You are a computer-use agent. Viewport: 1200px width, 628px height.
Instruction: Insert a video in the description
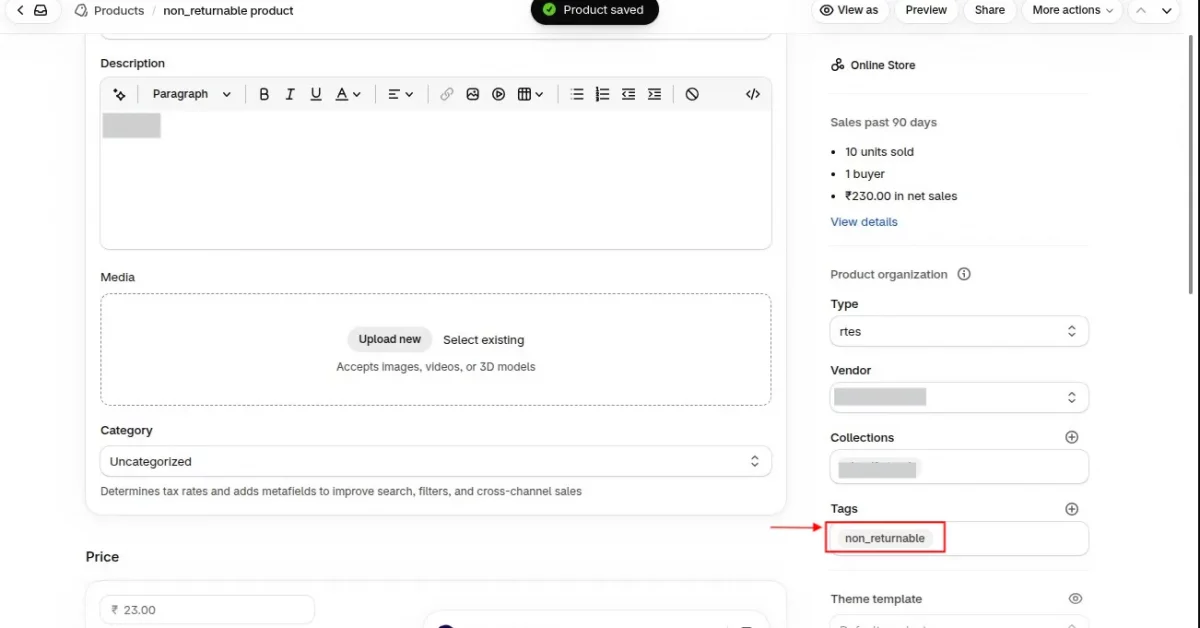tap(498, 94)
